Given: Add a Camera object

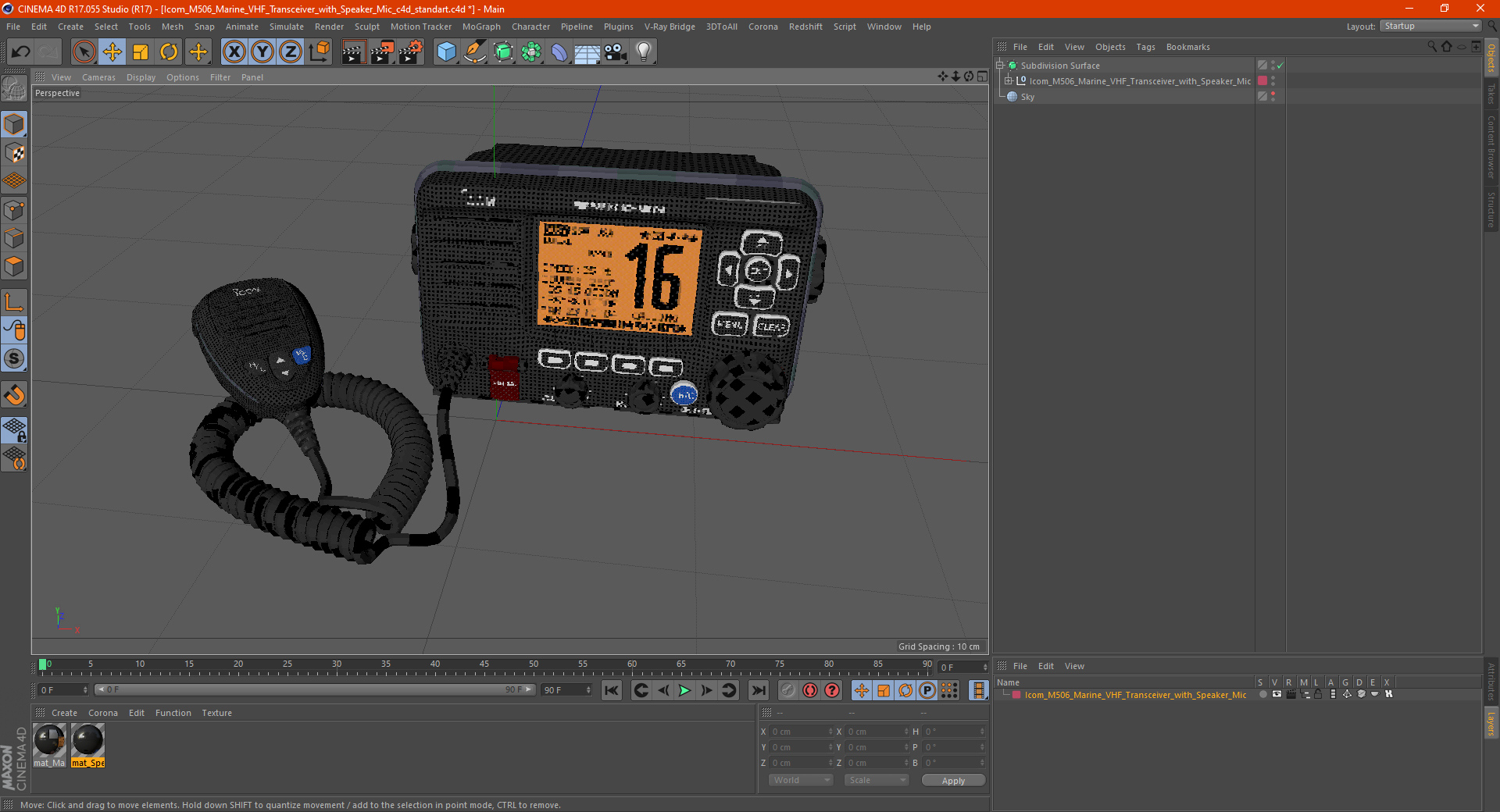Looking at the screenshot, I should tap(616, 52).
